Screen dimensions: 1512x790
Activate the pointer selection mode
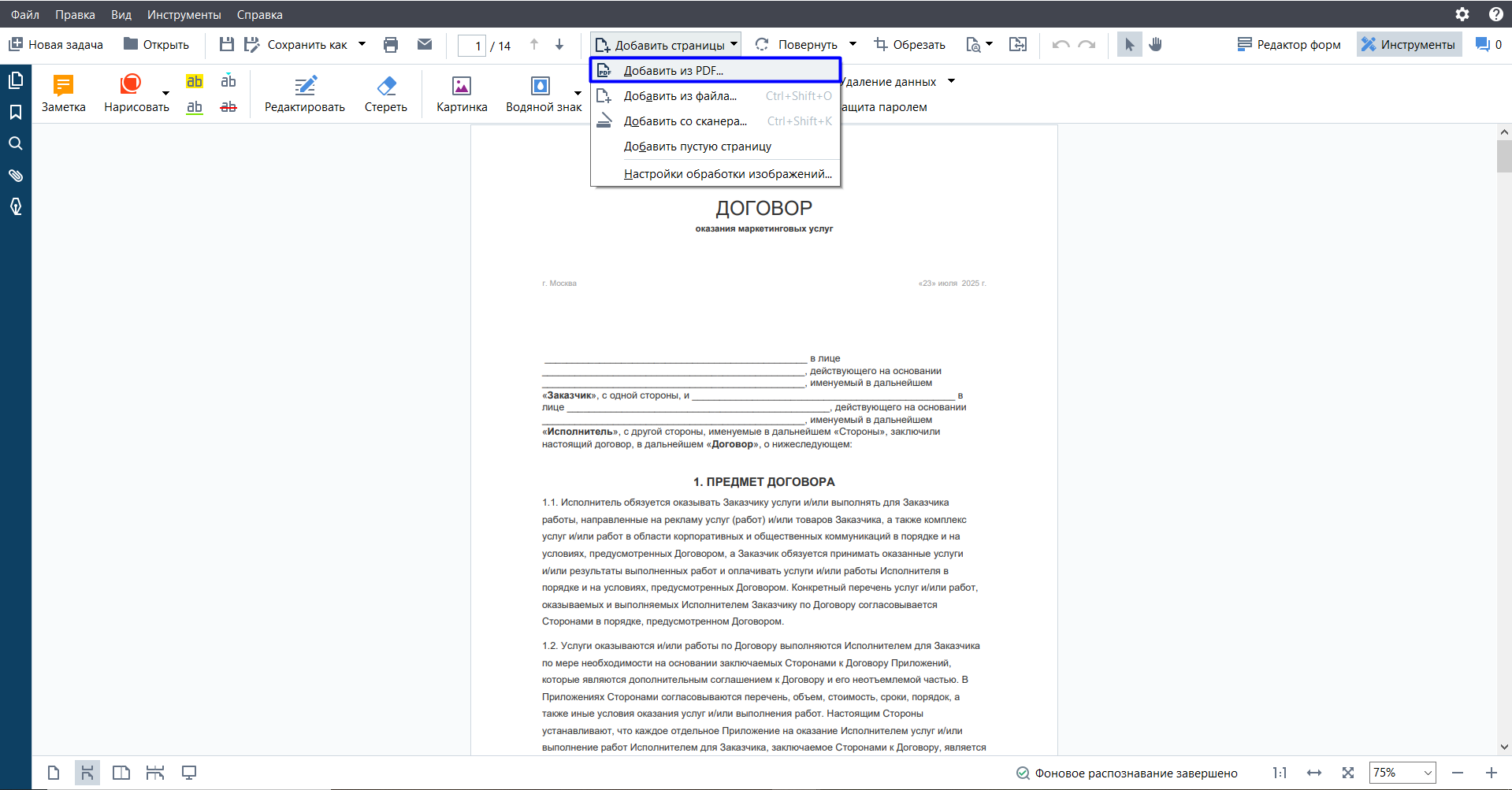point(1129,44)
